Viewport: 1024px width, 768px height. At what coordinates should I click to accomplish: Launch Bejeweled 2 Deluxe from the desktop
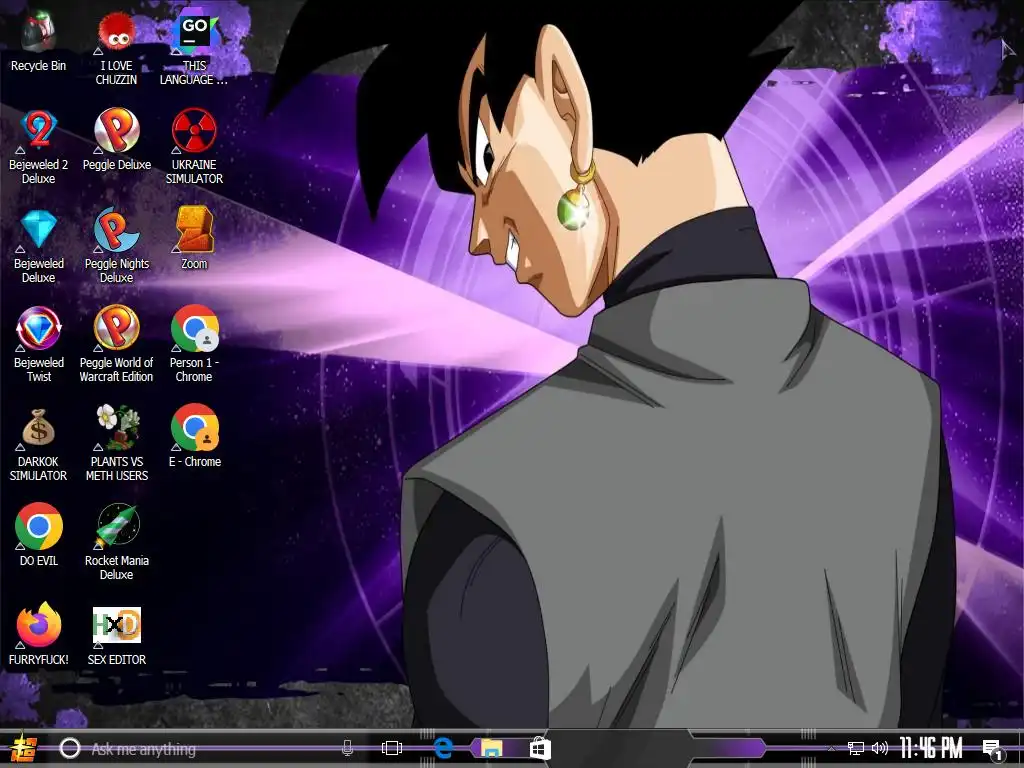point(39,131)
